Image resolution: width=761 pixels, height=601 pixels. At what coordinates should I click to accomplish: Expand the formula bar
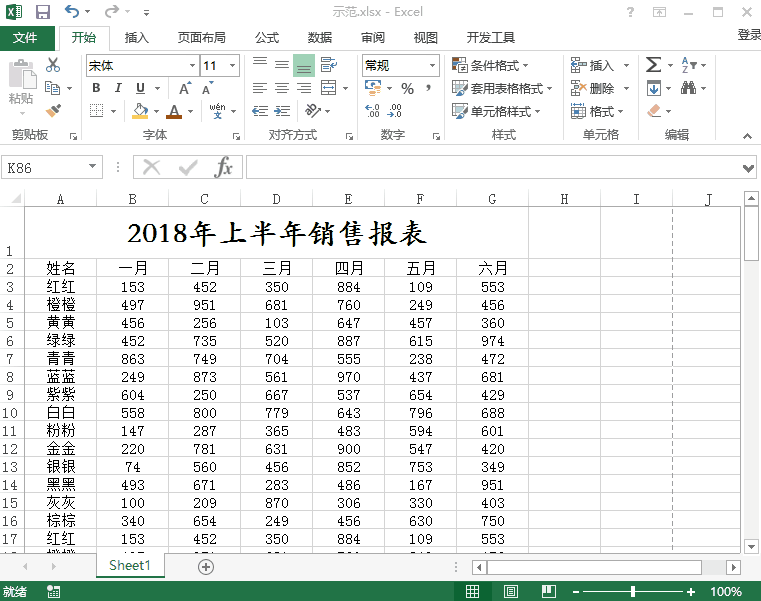[748, 168]
